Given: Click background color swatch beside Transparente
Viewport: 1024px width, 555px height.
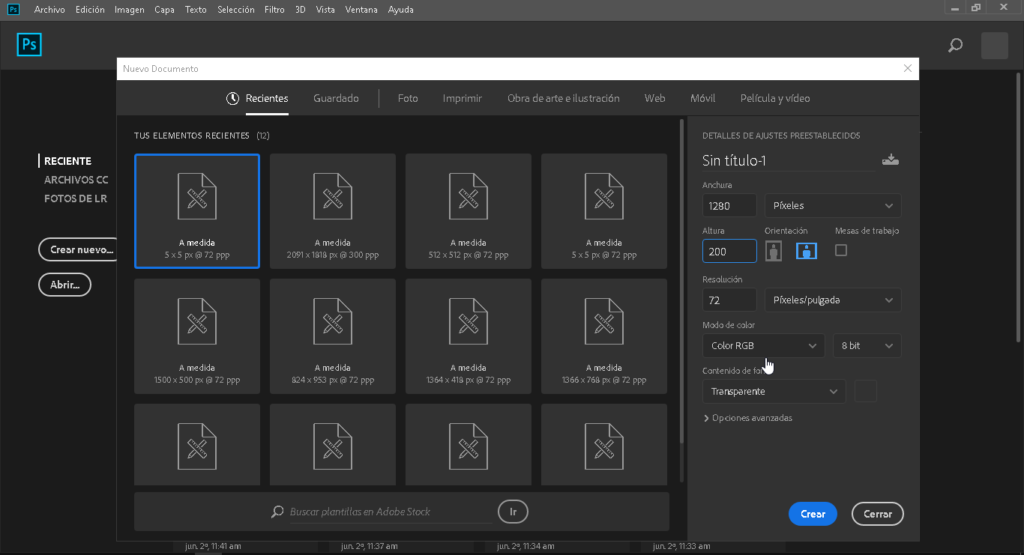Looking at the screenshot, I should (x=865, y=392).
